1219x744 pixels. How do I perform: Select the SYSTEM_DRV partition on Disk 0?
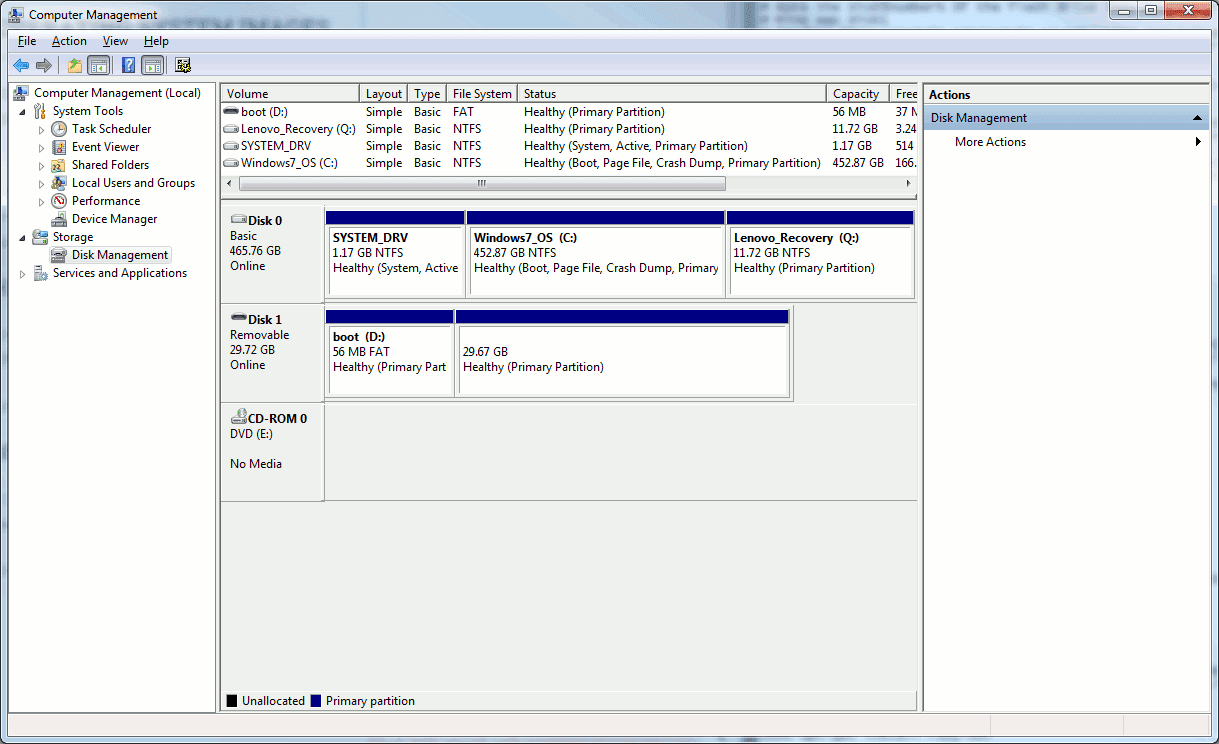click(x=395, y=254)
